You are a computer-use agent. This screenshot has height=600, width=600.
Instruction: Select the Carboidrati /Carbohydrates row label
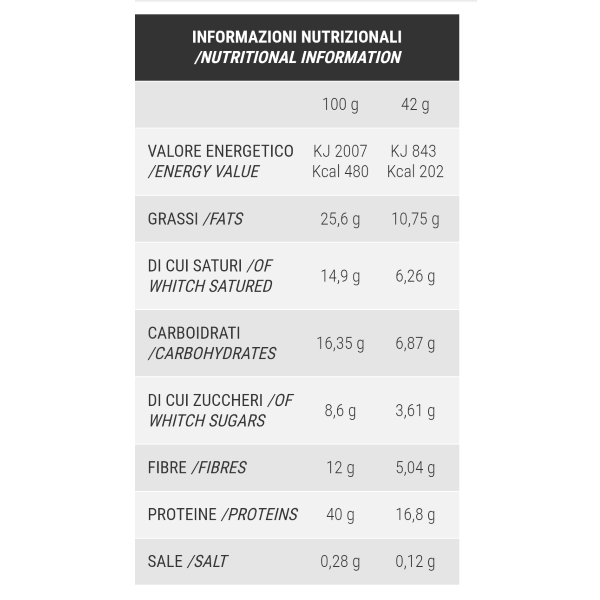[x=211, y=343]
